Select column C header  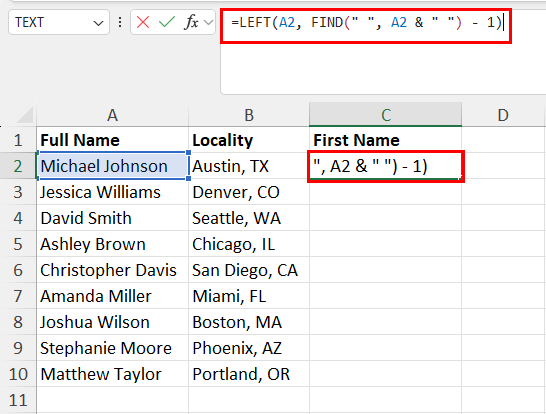[385, 115]
